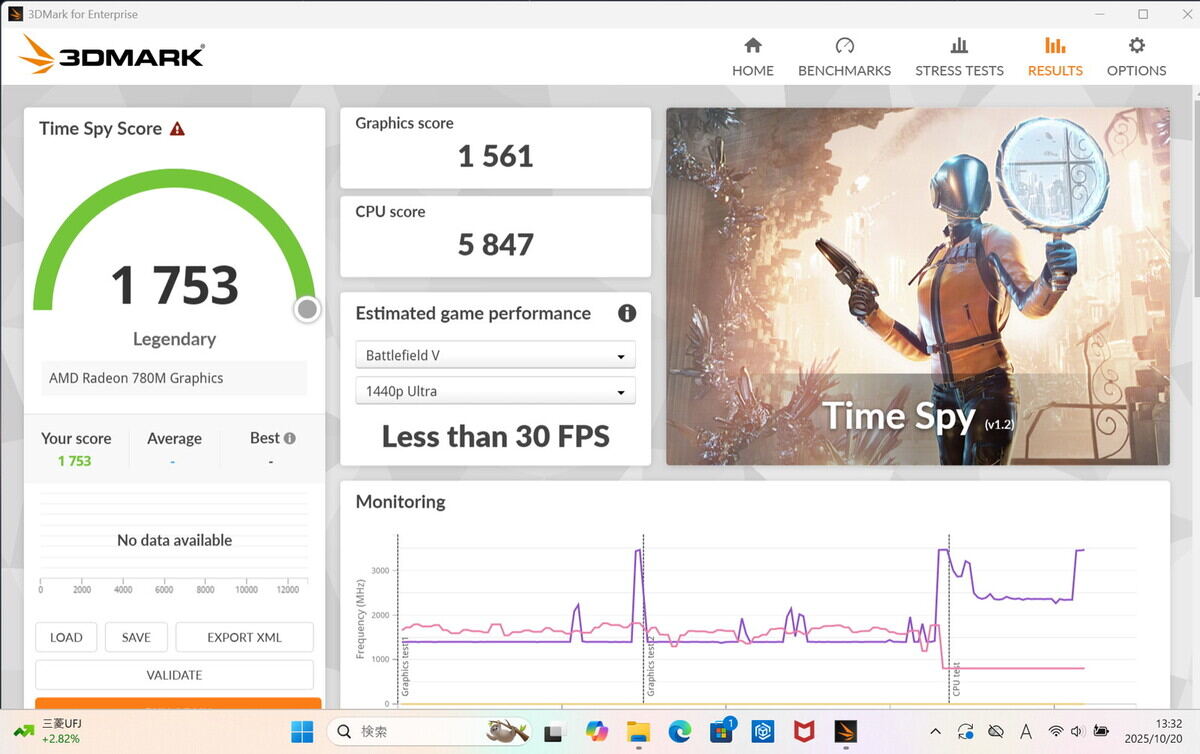This screenshot has width=1200, height=754.
Task: Open the 1440p Ultra quality dropdown
Action: [495, 390]
